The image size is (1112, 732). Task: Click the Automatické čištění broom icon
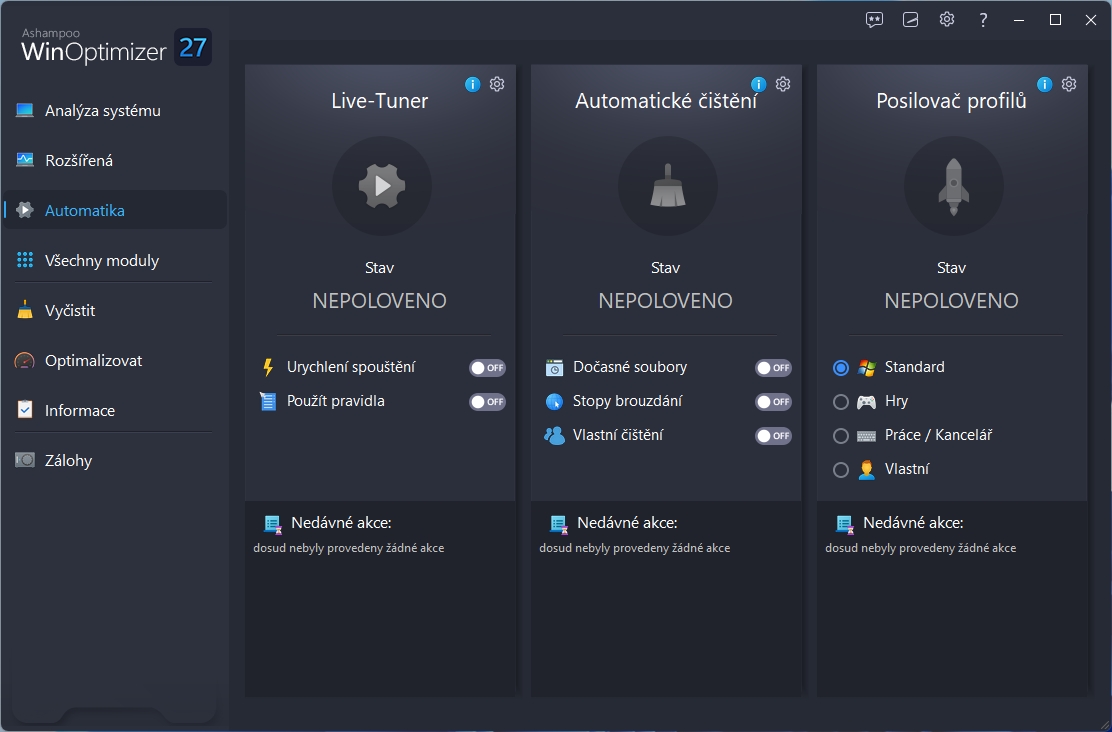(x=667, y=186)
